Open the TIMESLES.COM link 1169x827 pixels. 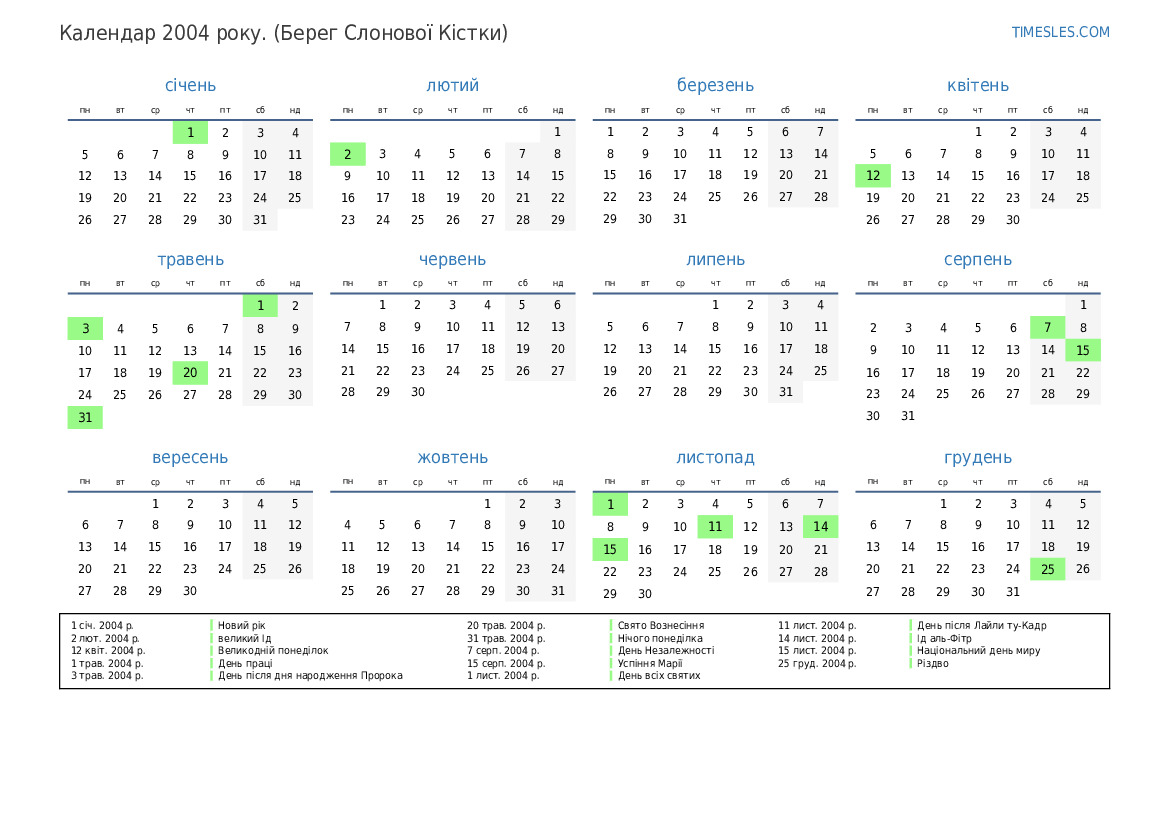coord(1060,32)
